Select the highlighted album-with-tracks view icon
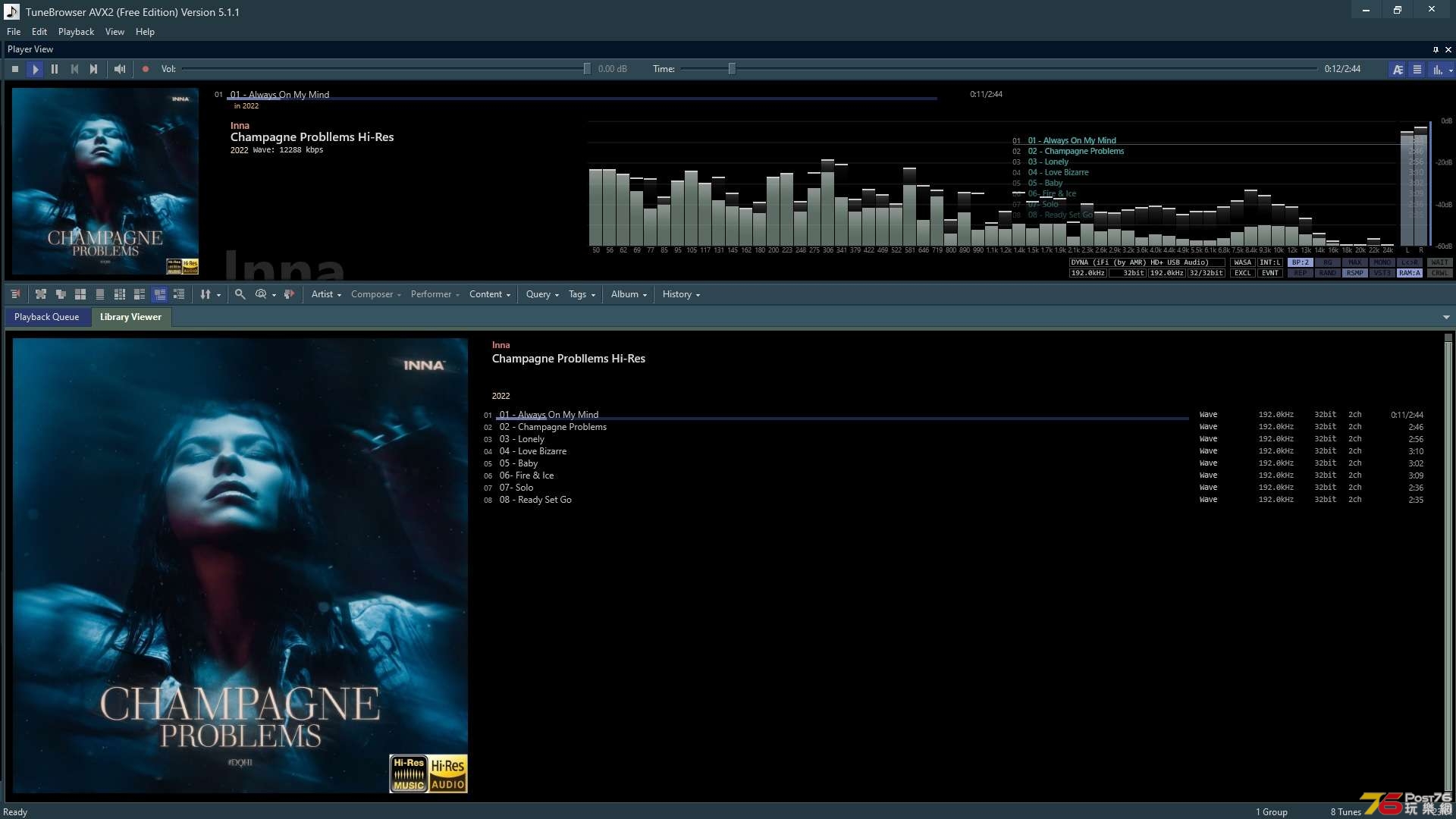Viewport: 1456px width, 819px height. point(159,294)
